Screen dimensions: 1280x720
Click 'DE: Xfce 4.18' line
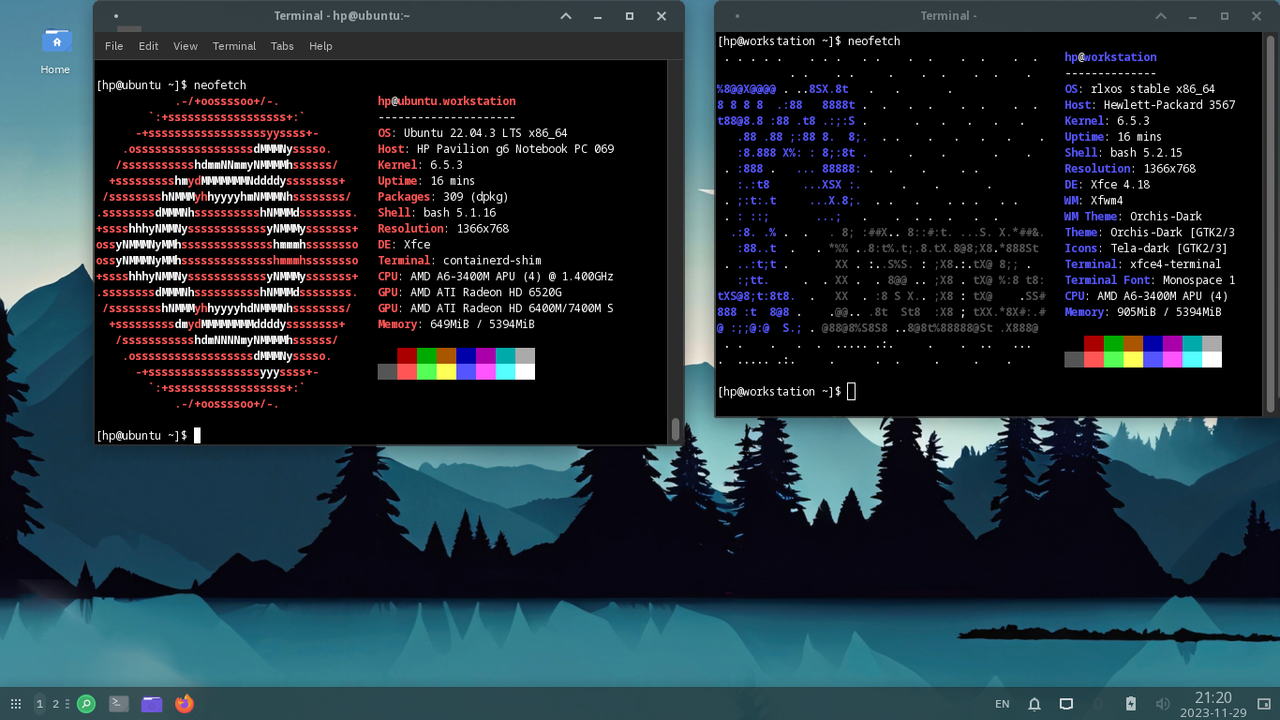(1107, 185)
